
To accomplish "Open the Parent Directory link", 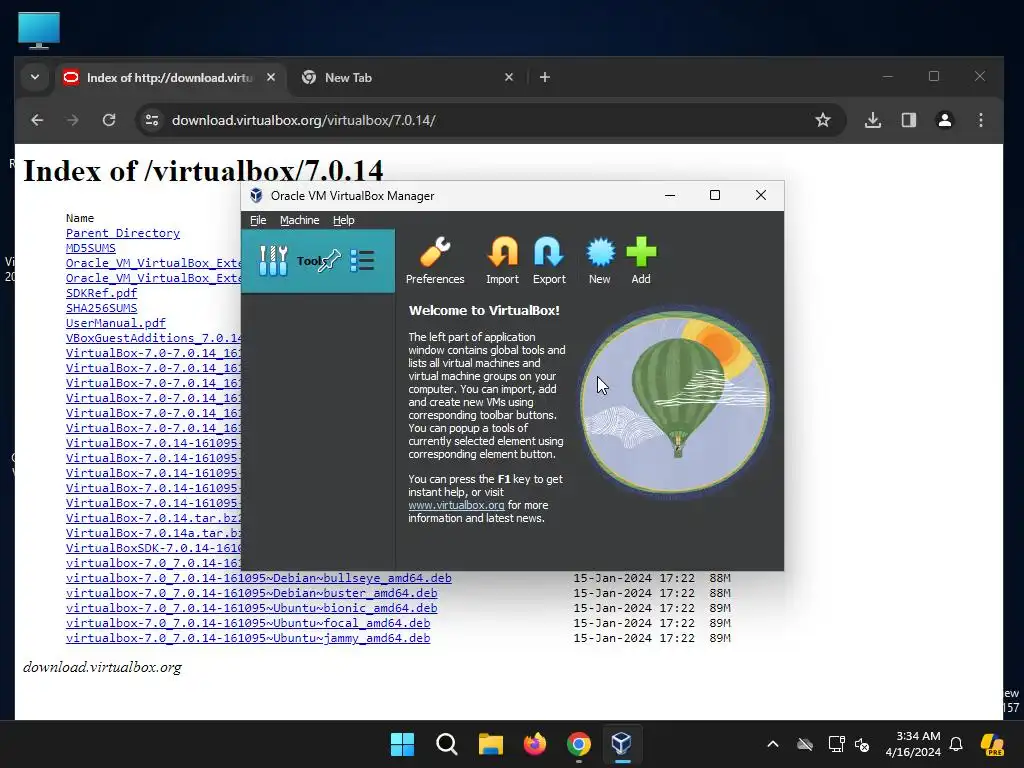I will (x=123, y=233).
